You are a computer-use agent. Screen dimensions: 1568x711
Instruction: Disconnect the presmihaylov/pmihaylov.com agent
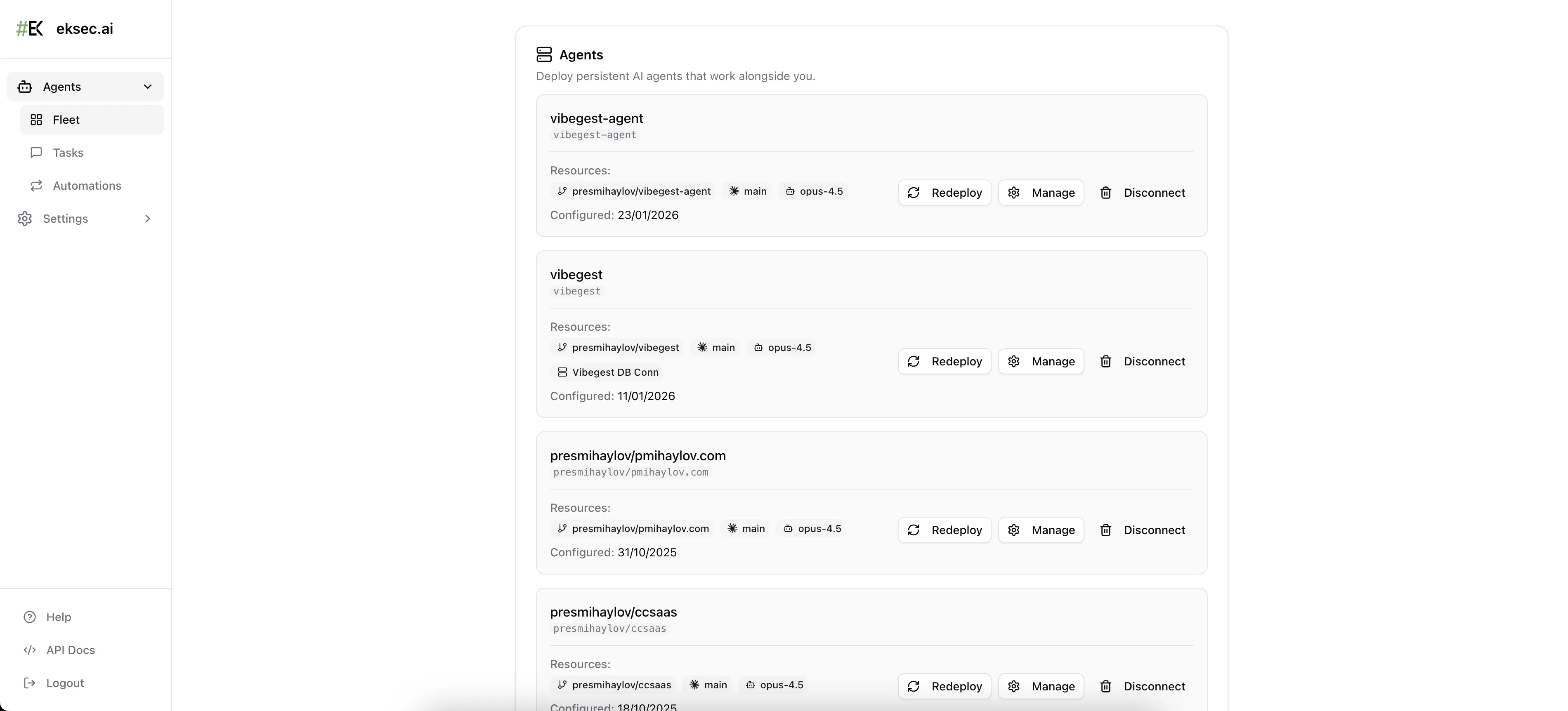click(x=1143, y=530)
